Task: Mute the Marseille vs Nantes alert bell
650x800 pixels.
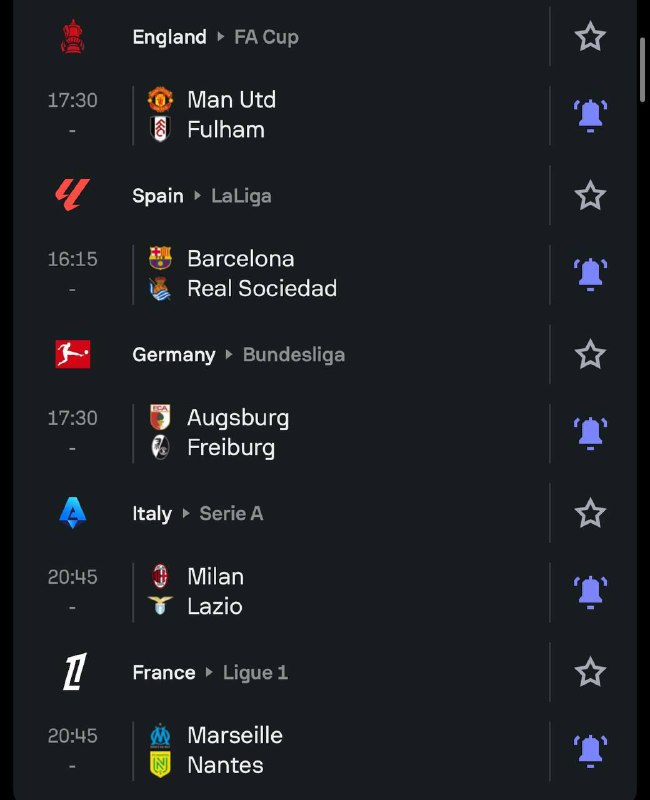Action: [590, 751]
